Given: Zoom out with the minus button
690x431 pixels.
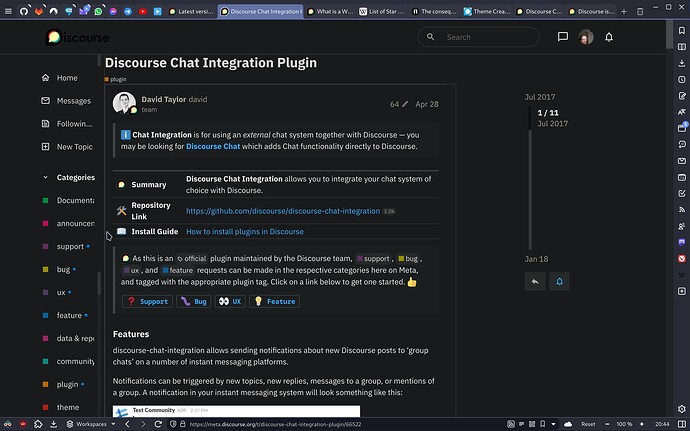Looking at the screenshot, I should (607, 424).
